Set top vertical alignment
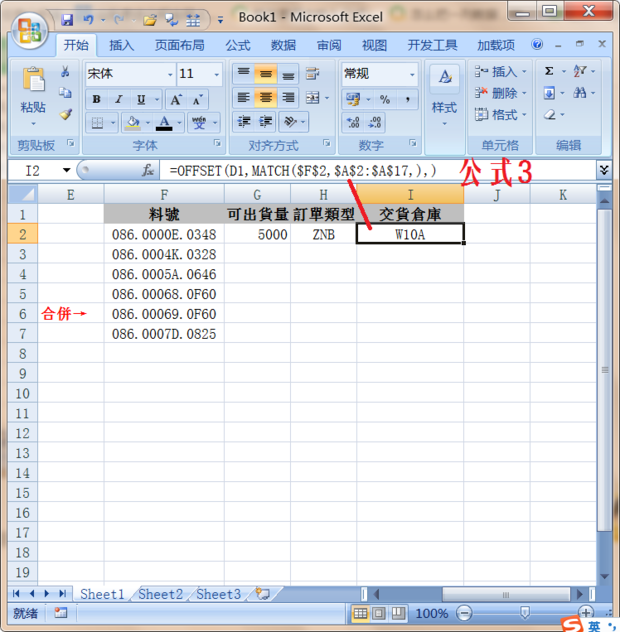The width and height of the screenshot is (620, 632). pyautogui.click(x=243, y=74)
